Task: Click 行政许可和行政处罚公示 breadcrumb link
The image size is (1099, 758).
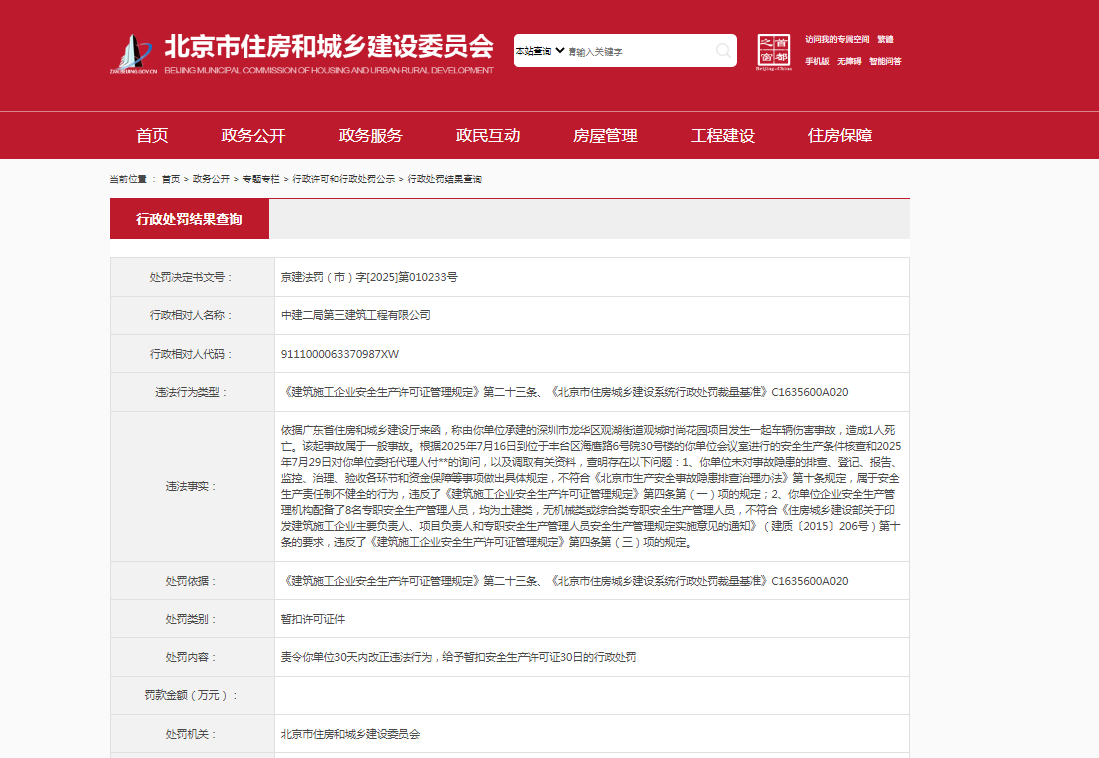Action: pos(343,179)
